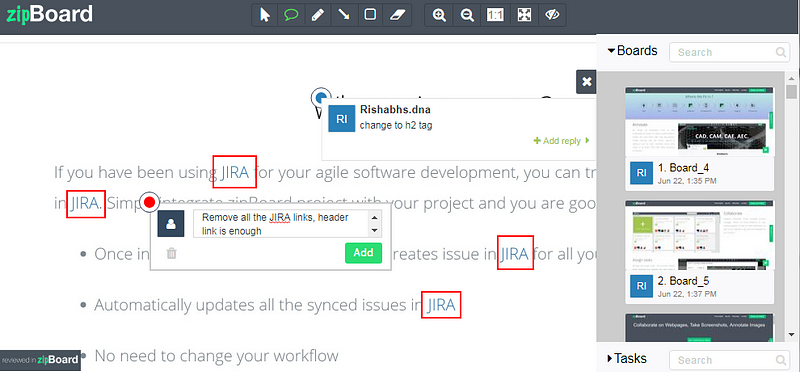The height and width of the screenshot is (372, 800).
Task: Click the Tasks search magnifier icon
Action: pos(781,360)
